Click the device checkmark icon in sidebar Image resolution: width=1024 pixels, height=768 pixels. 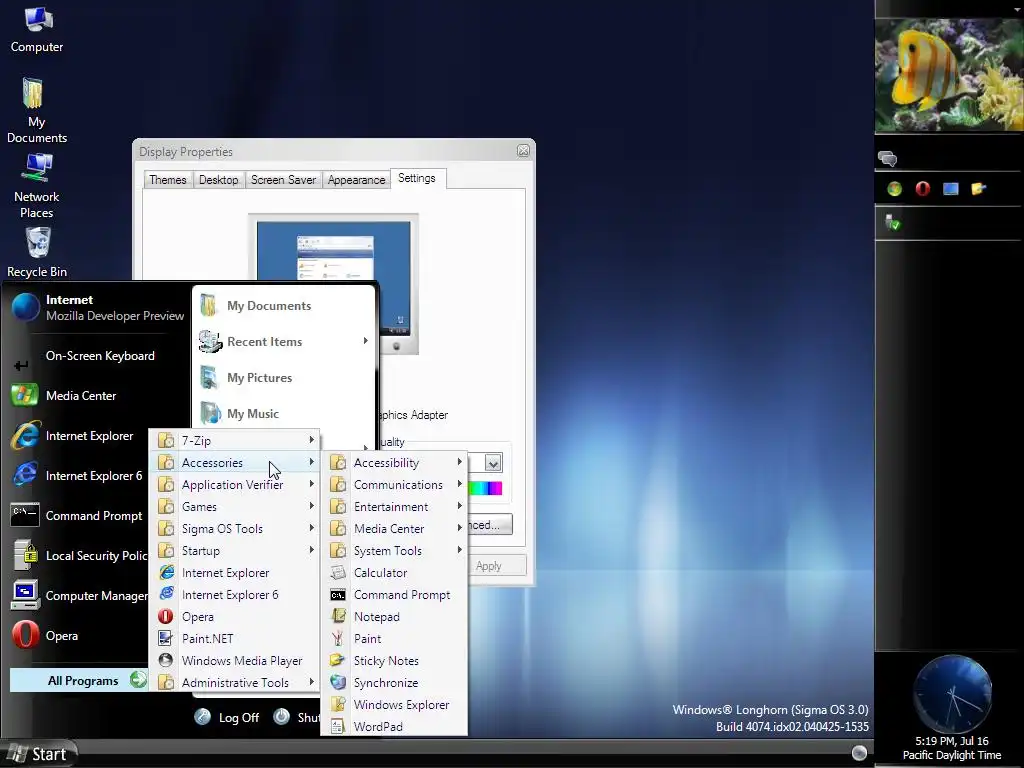point(892,223)
